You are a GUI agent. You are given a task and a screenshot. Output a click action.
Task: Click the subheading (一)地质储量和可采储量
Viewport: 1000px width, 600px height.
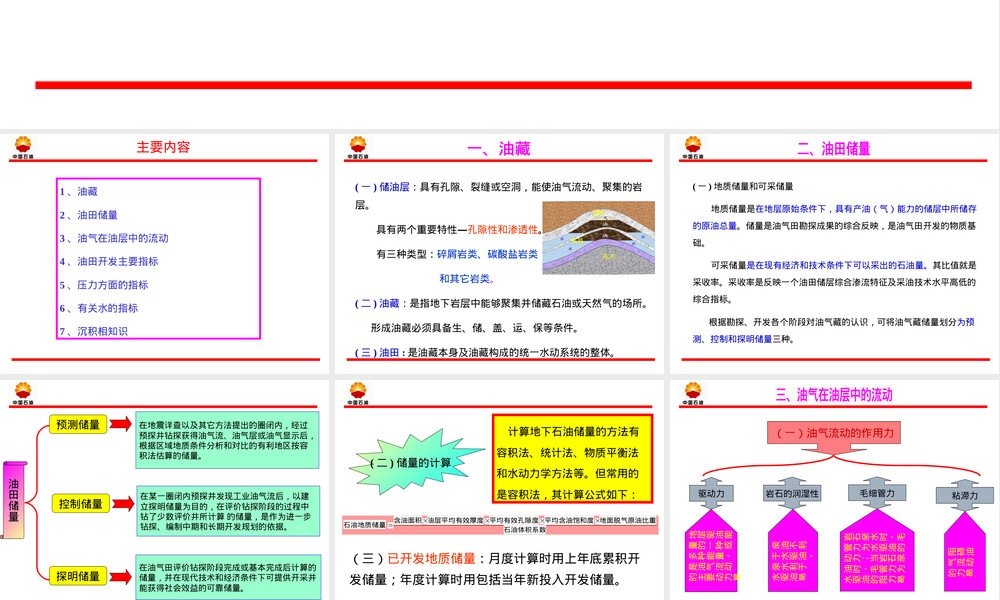click(x=742, y=186)
